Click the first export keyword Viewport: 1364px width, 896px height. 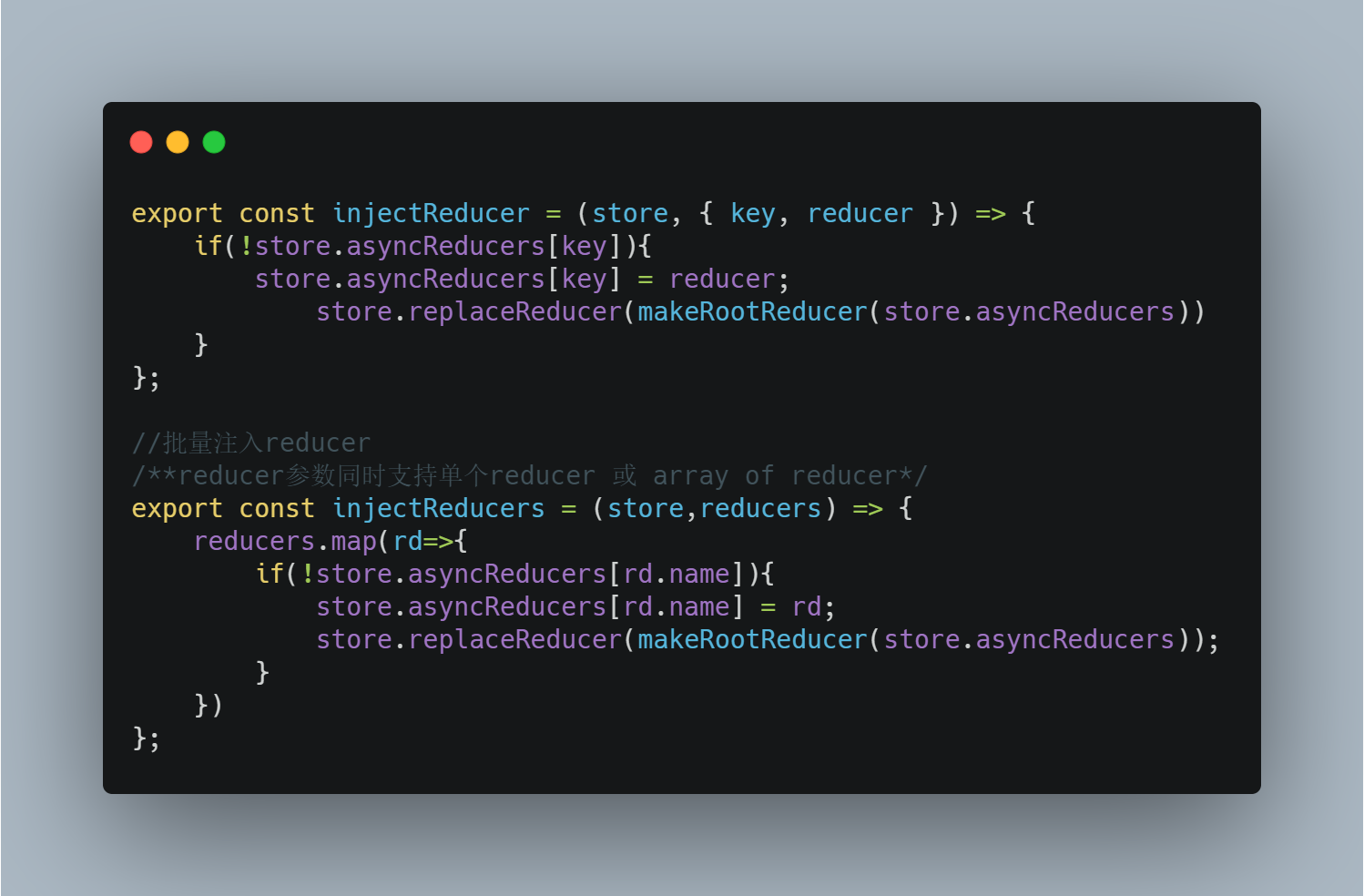pos(177,214)
